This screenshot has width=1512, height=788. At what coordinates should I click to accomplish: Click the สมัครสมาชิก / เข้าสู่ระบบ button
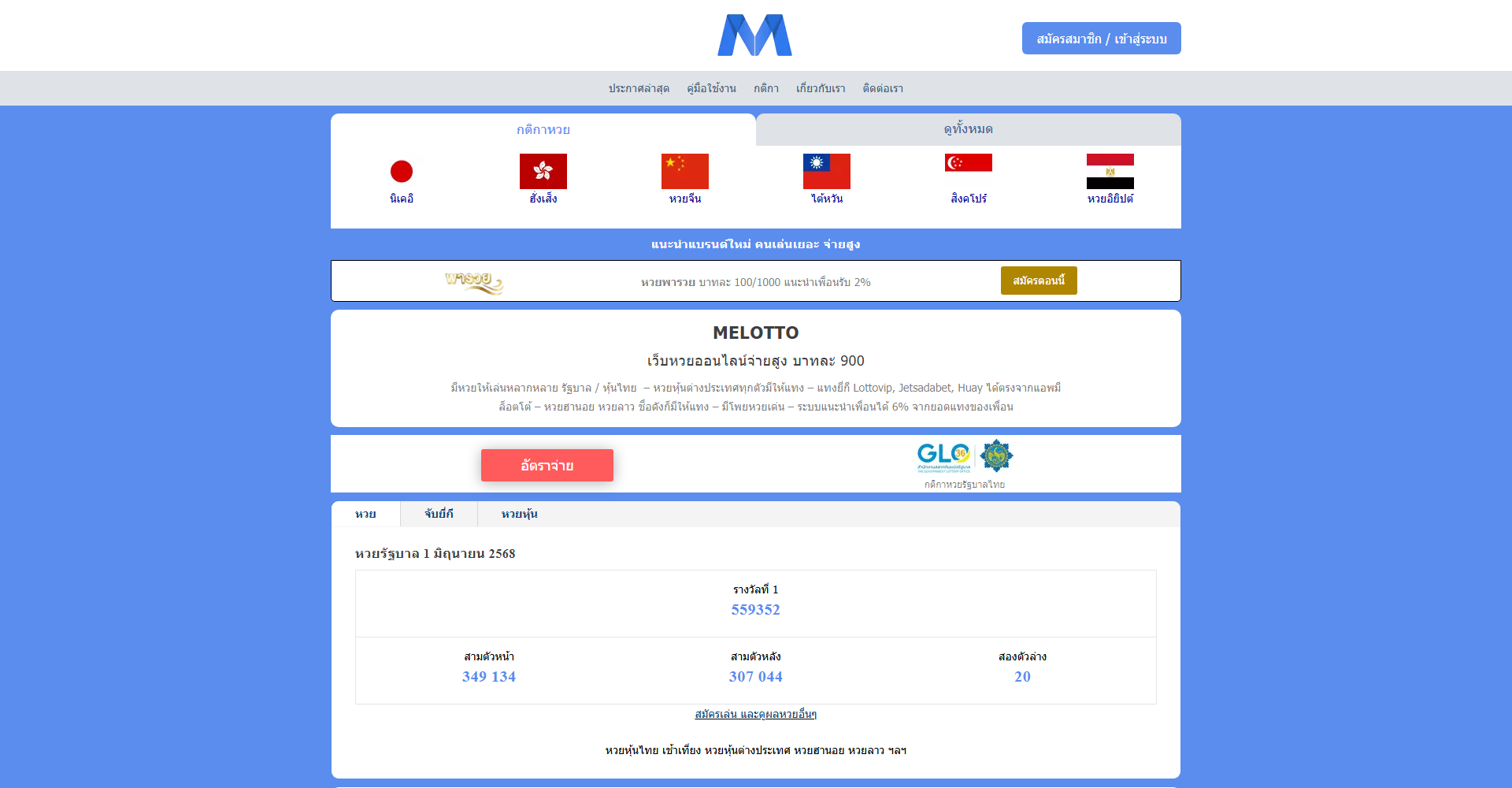point(1102,38)
